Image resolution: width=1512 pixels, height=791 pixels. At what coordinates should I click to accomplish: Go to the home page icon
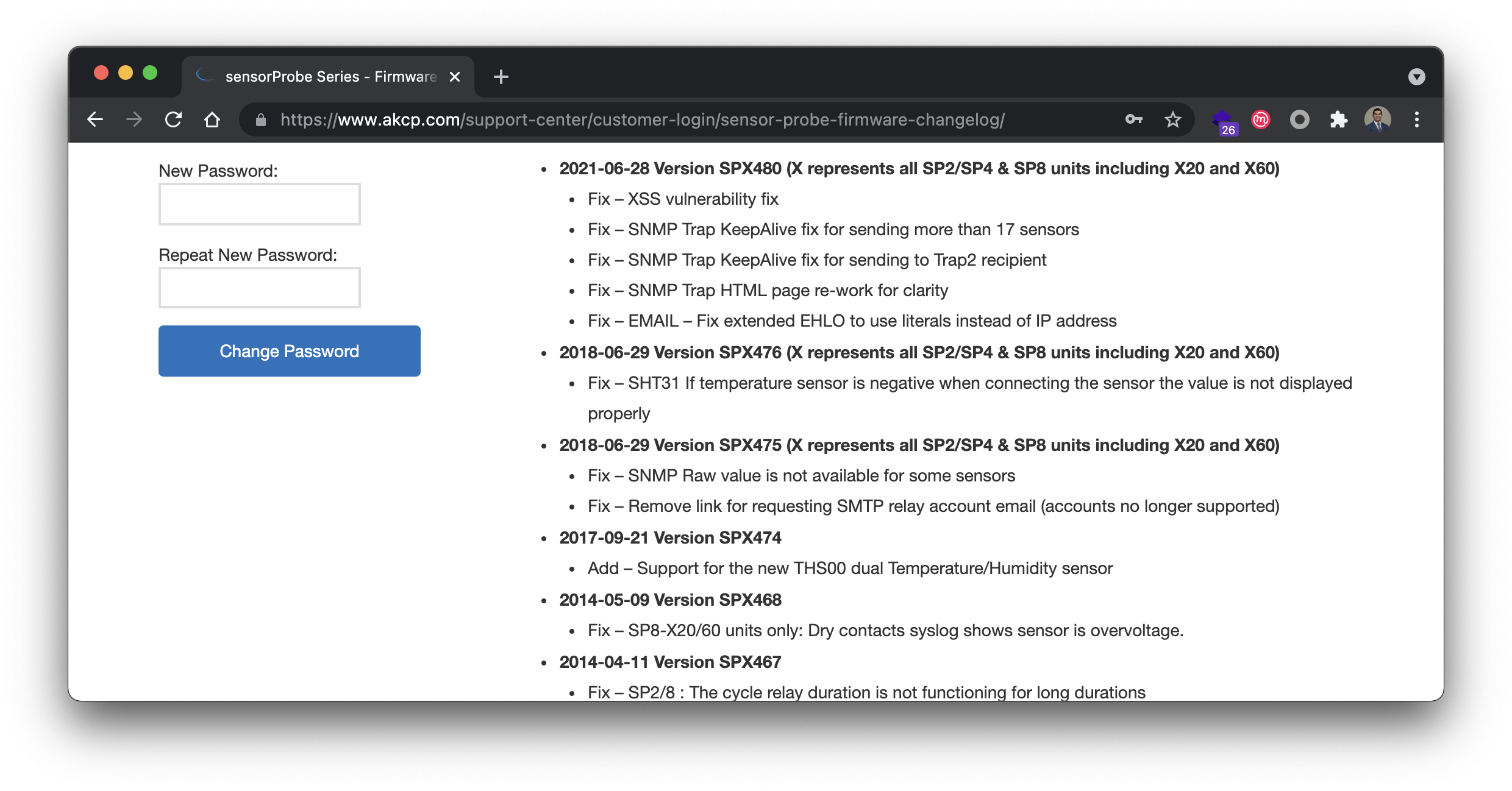[x=212, y=119]
